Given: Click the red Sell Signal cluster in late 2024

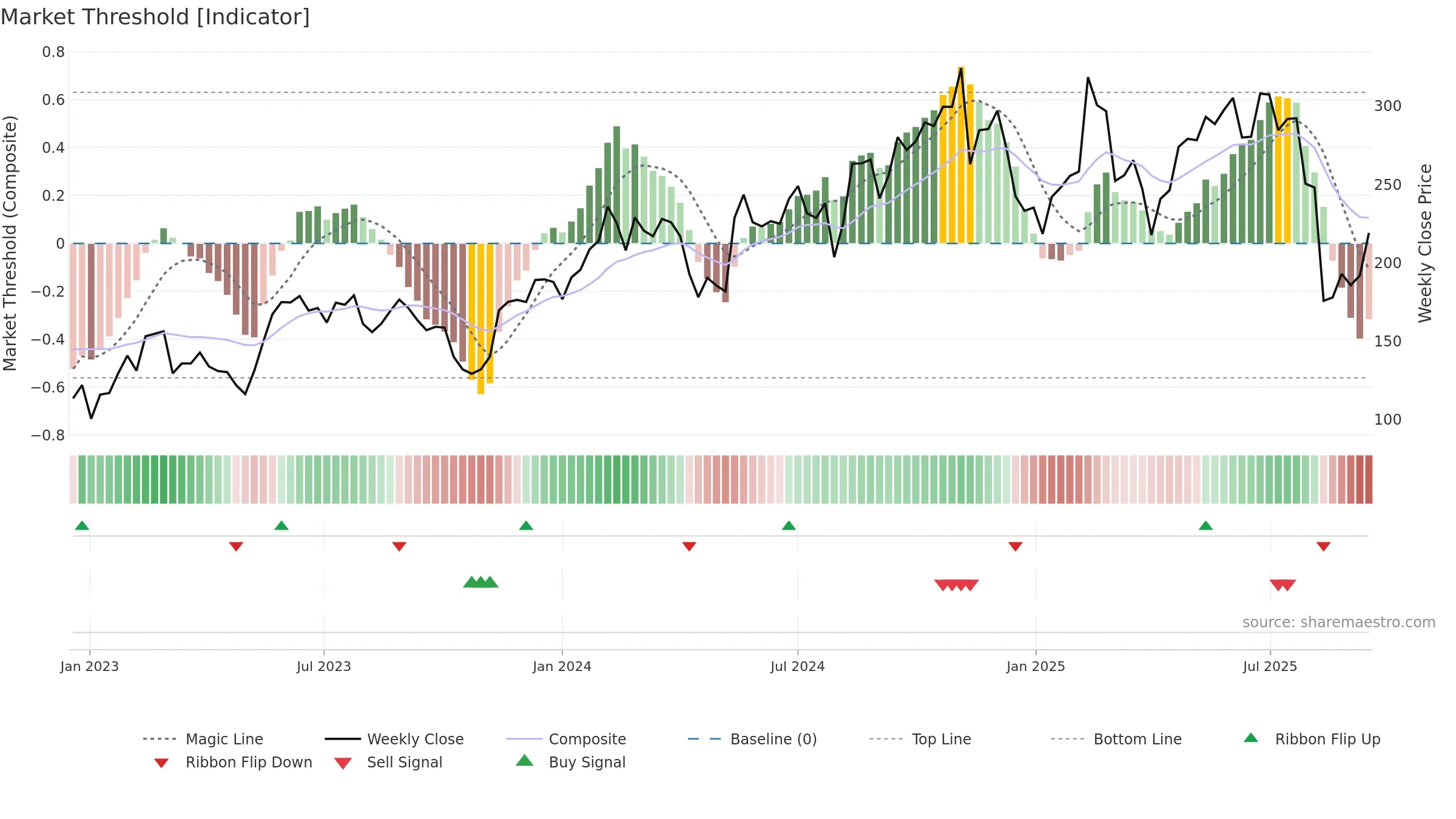Looking at the screenshot, I should coord(957,585).
